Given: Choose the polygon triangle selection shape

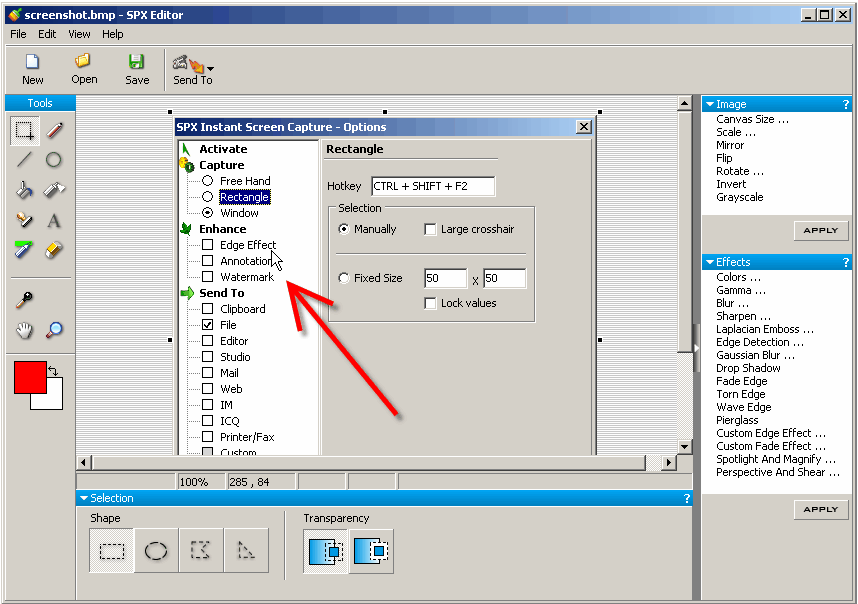Looking at the screenshot, I should 246,550.
